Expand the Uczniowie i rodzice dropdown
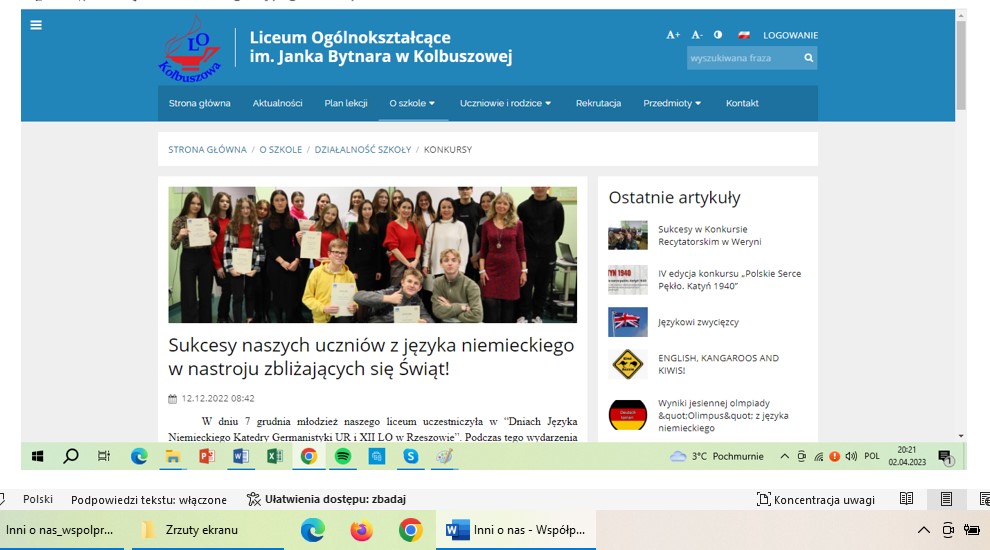990x550 pixels. 505,103
